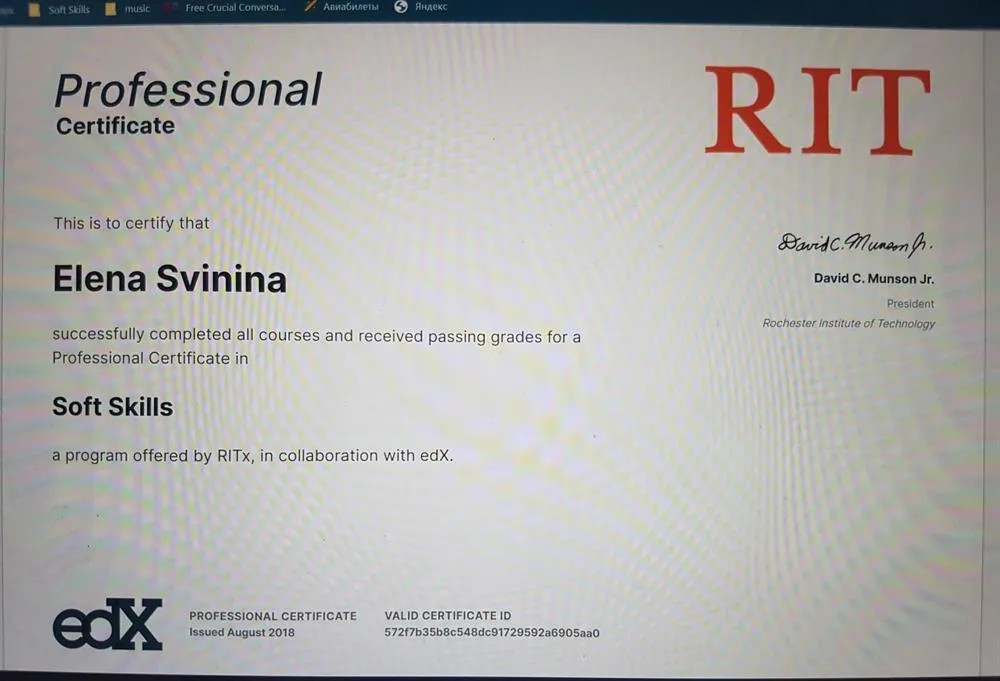
Task: Click the Issued August 2018 text
Action: [x=242, y=633]
